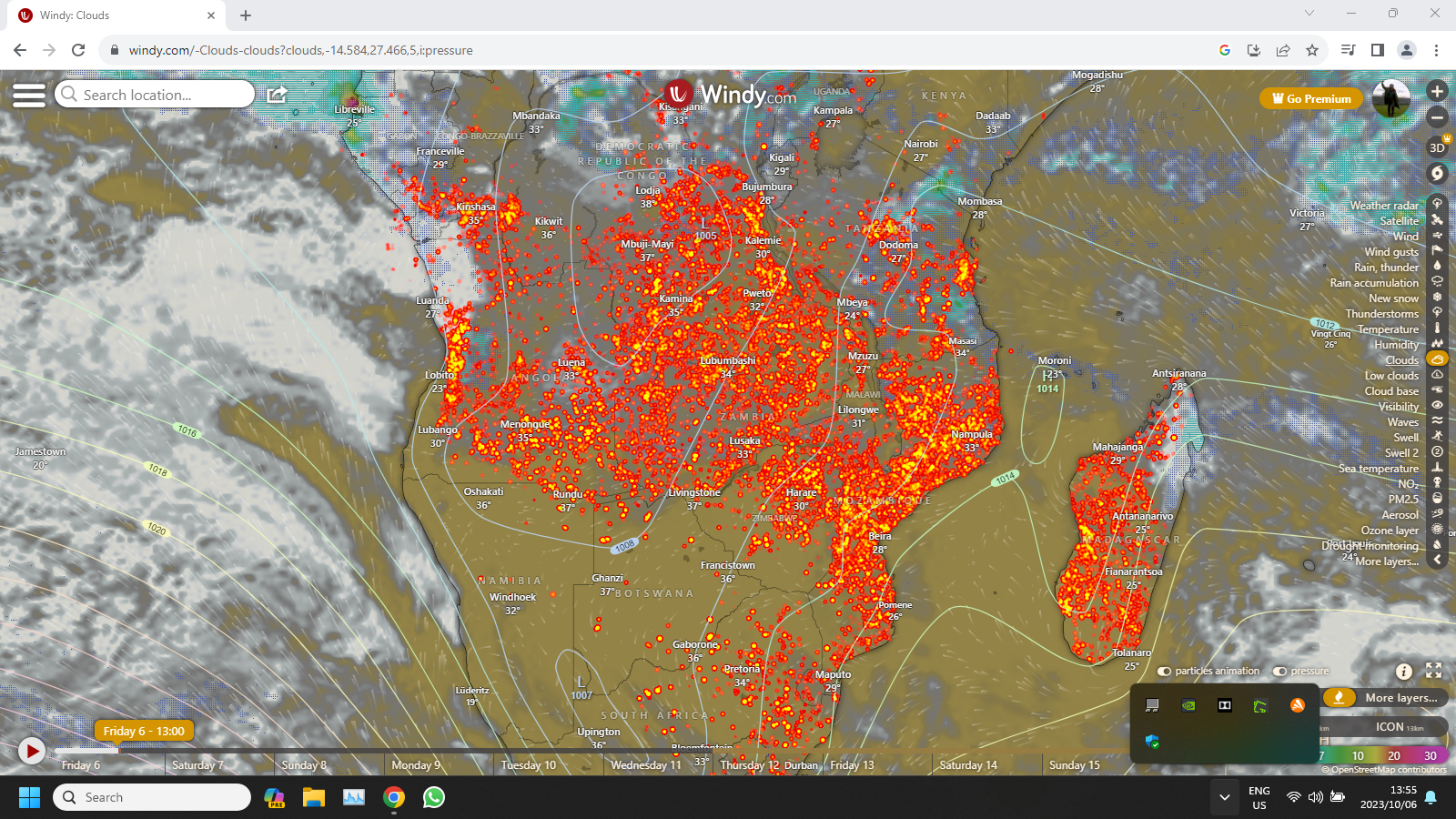Jump timeline to Wednesday 11

coord(645,765)
